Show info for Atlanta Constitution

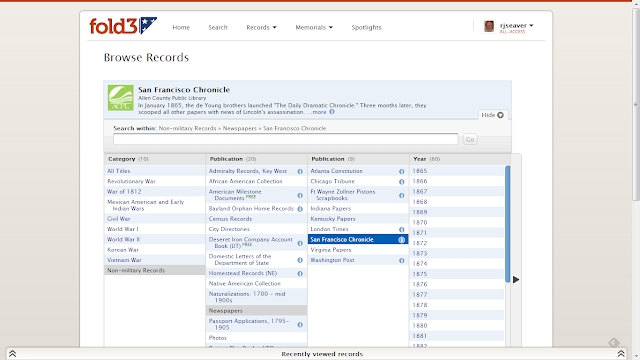pyautogui.click(x=402, y=171)
